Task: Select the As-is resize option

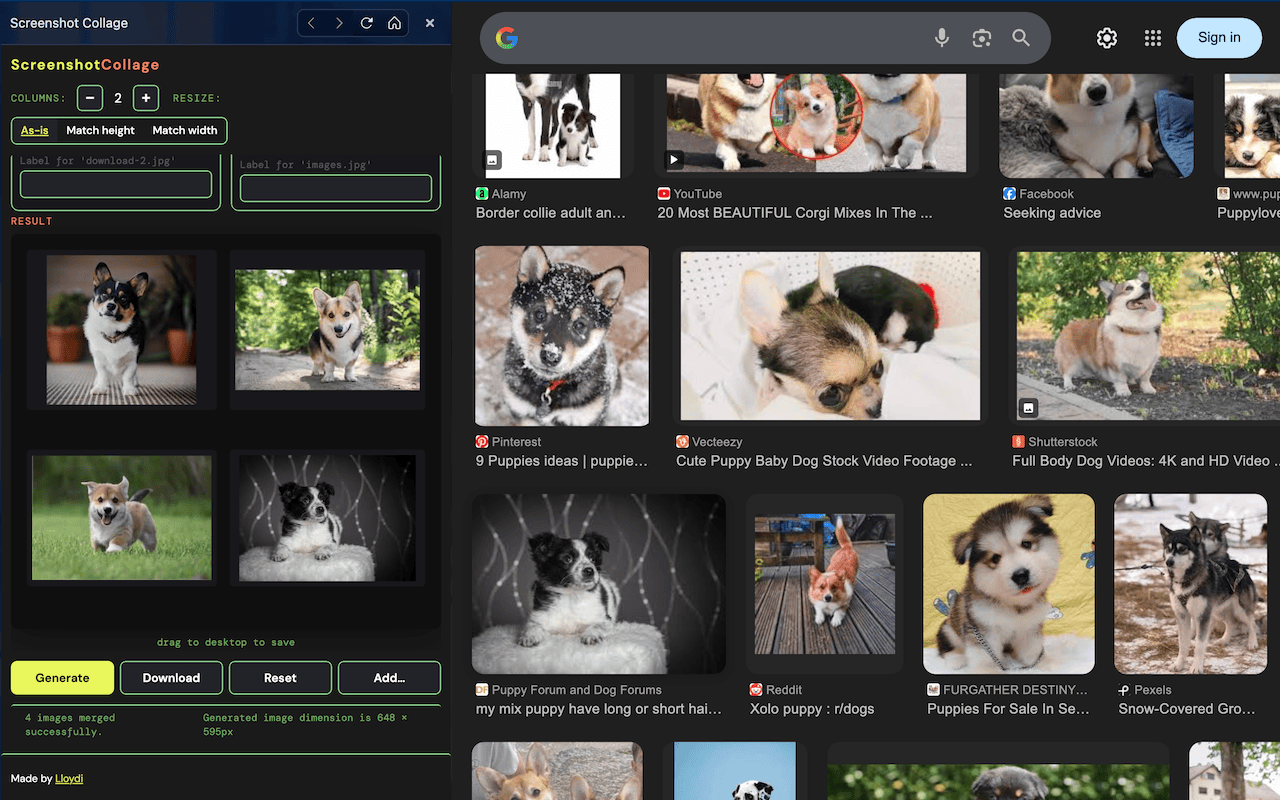Action: tap(35, 130)
